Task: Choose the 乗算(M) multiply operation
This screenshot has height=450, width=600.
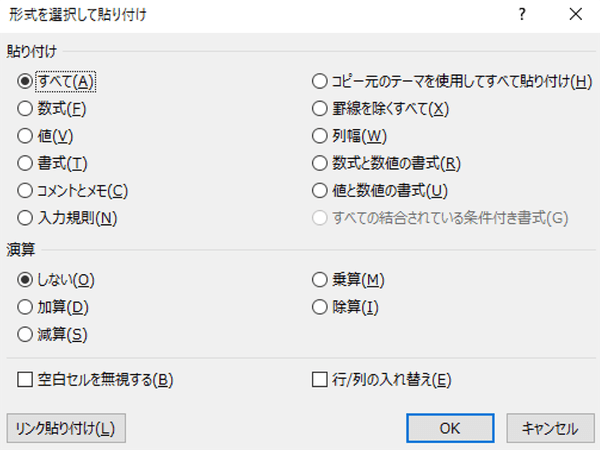Action: [x=321, y=279]
